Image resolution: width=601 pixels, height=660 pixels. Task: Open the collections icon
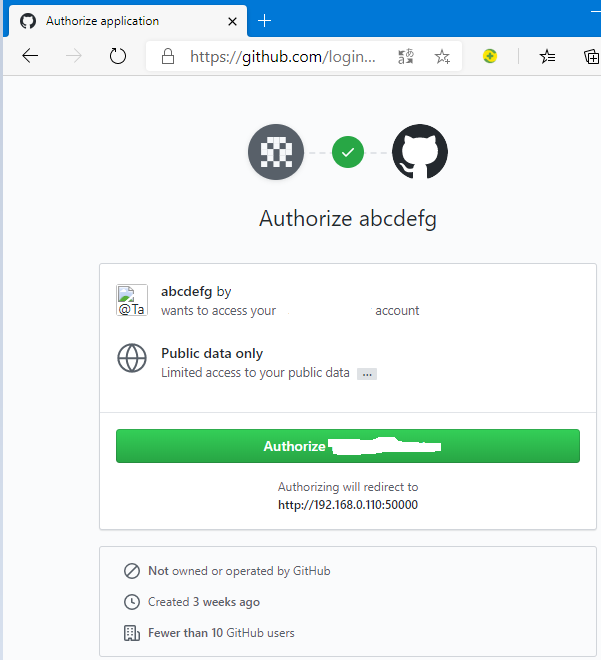591,56
